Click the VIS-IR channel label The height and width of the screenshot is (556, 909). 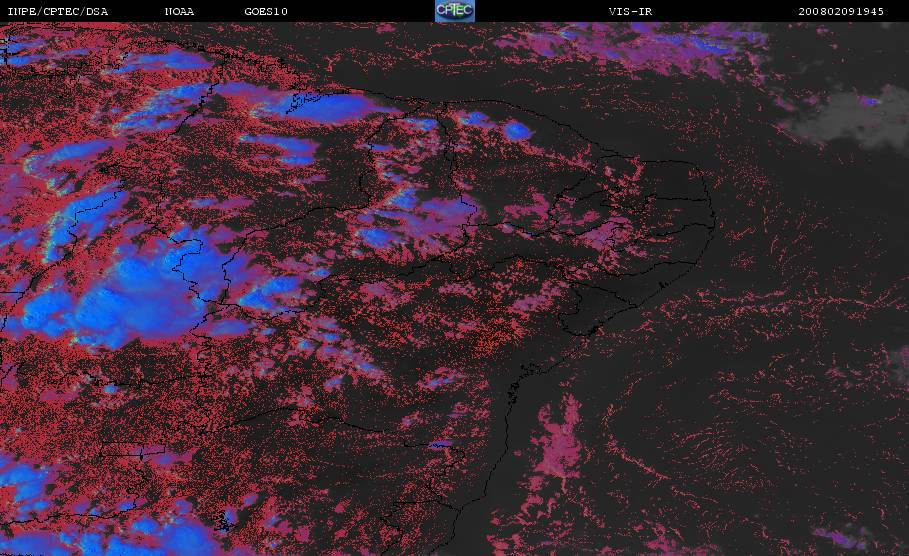tap(630, 11)
